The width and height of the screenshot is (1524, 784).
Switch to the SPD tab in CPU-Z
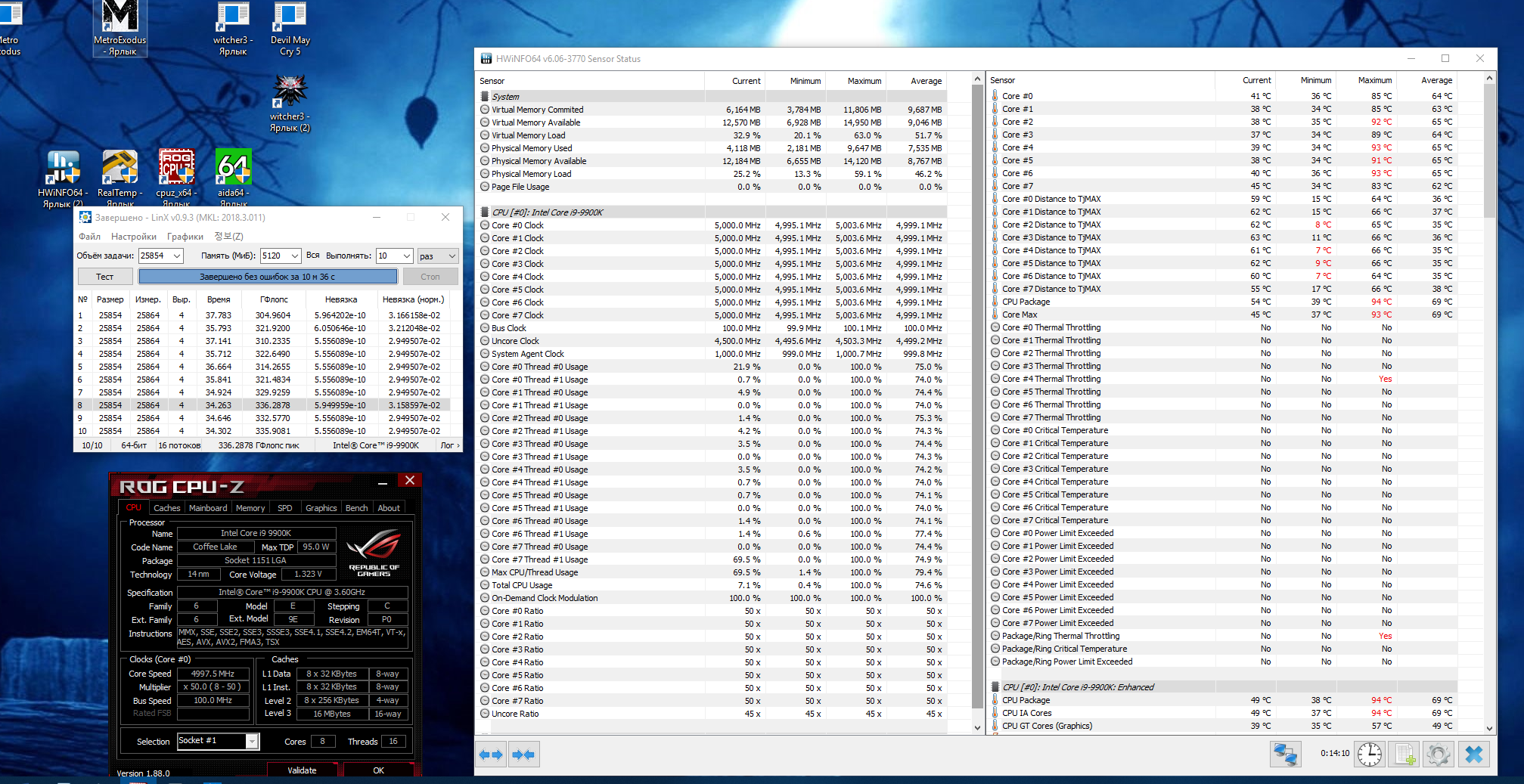click(285, 508)
